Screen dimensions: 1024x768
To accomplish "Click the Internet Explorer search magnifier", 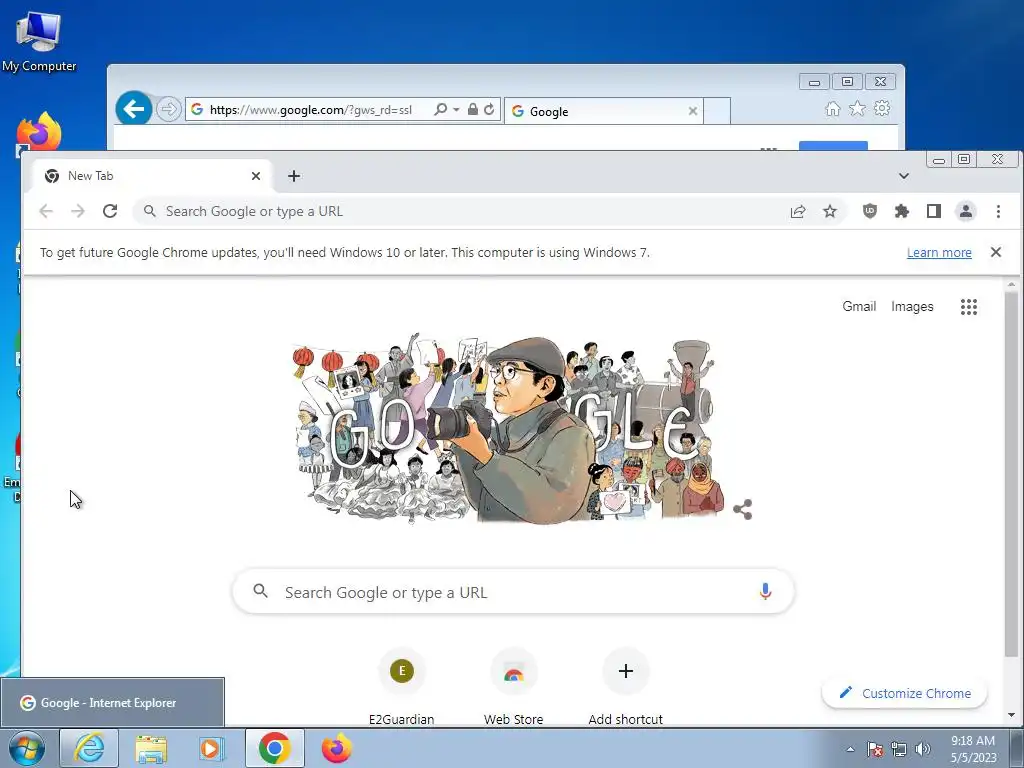I will (441, 109).
